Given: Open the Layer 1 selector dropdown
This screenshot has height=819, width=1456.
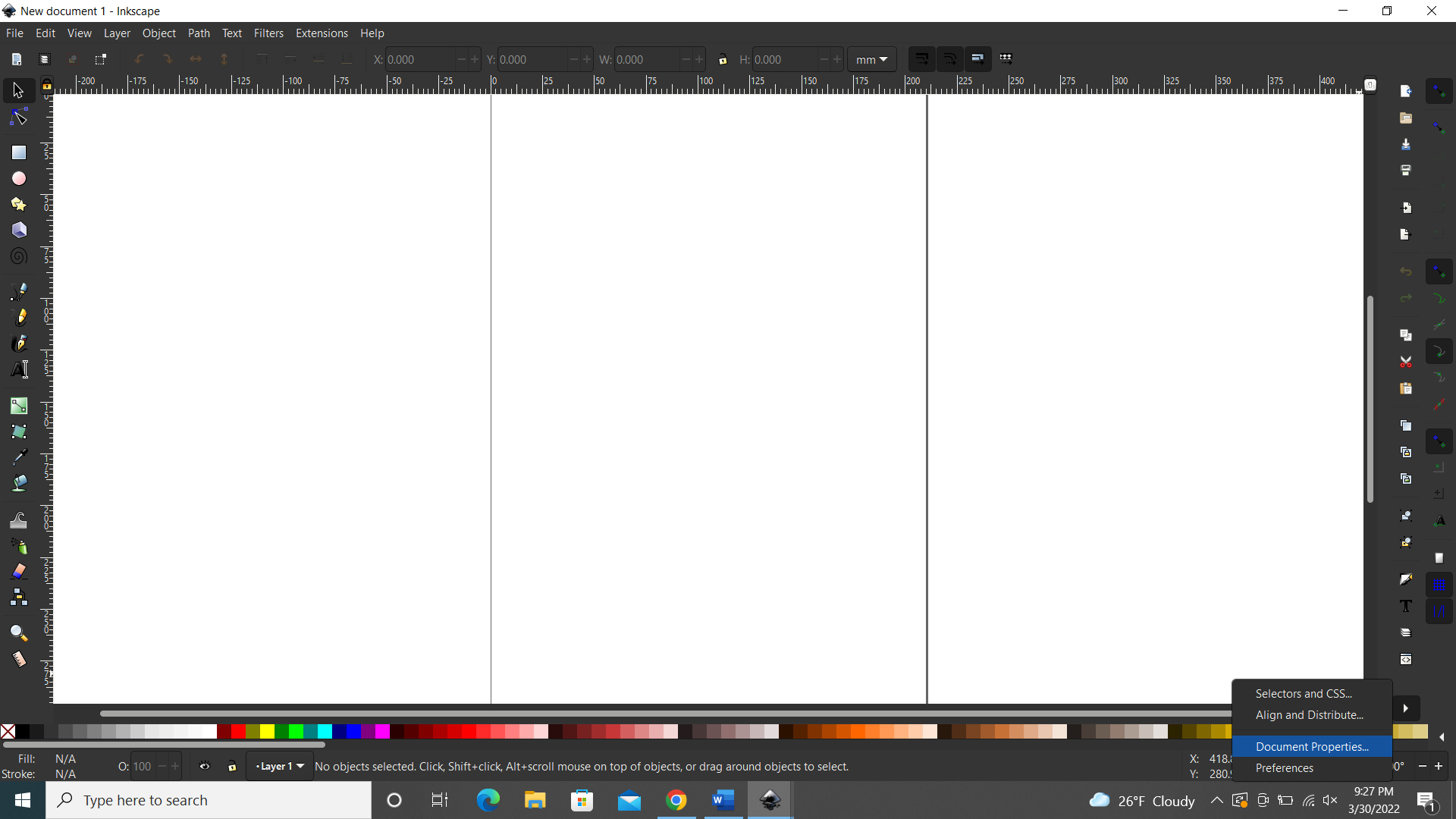Looking at the screenshot, I should coord(279,766).
